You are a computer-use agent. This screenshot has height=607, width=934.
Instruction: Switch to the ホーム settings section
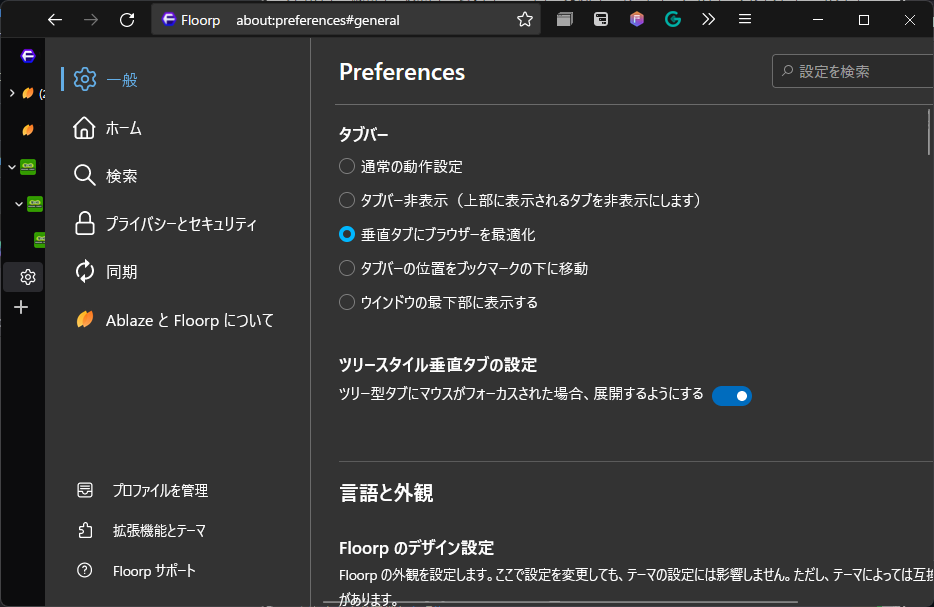(124, 127)
